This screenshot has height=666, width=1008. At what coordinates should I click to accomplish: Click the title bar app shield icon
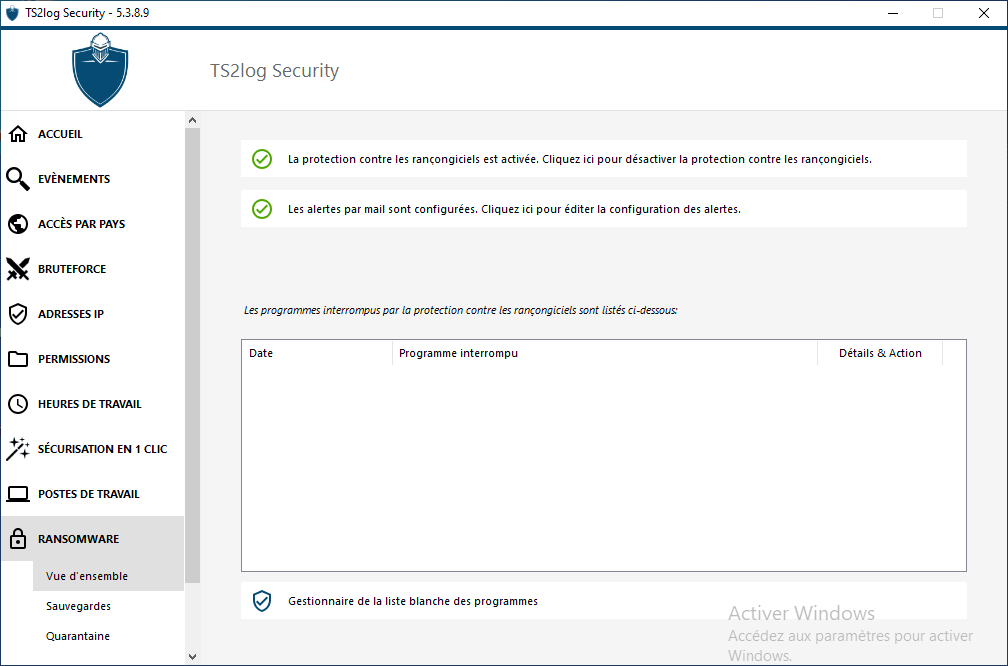click(x=12, y=13)
